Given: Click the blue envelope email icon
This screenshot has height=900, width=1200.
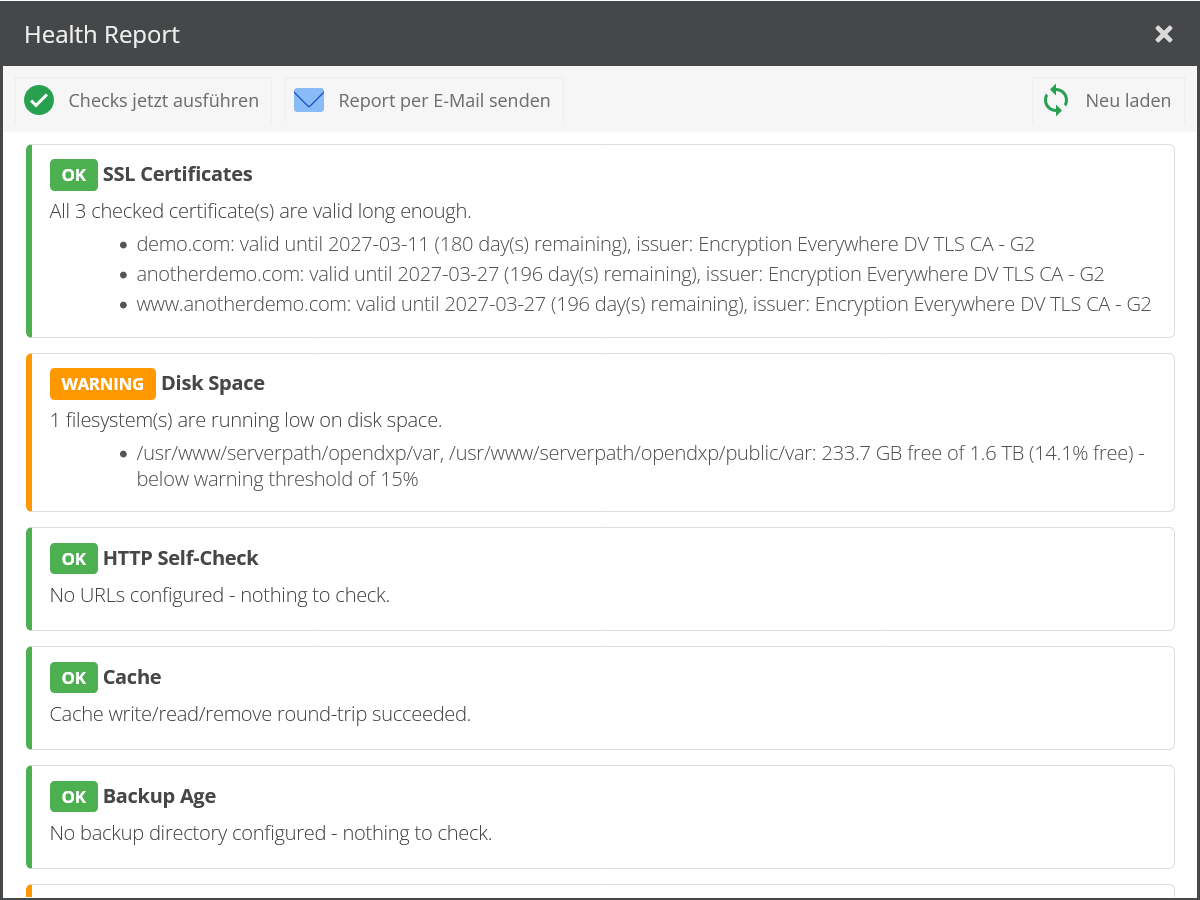Looking at the screenshot, I should pyautogui.click(x=309, y=100).
